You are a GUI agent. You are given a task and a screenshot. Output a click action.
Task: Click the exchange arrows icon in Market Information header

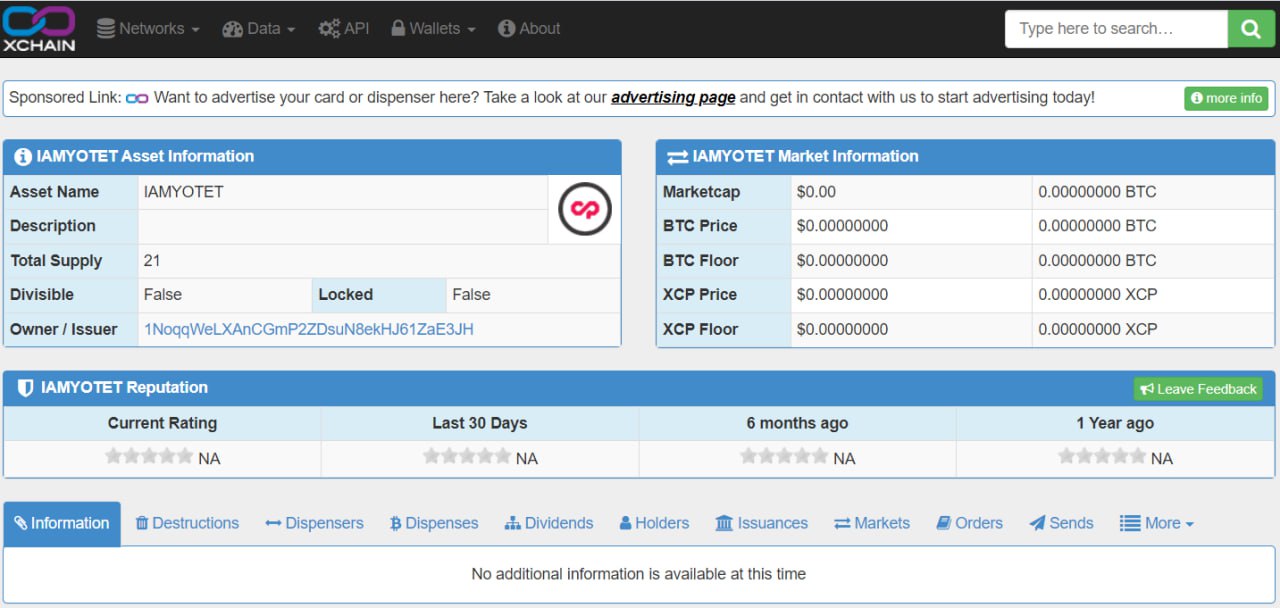click(x=677, y=156)
